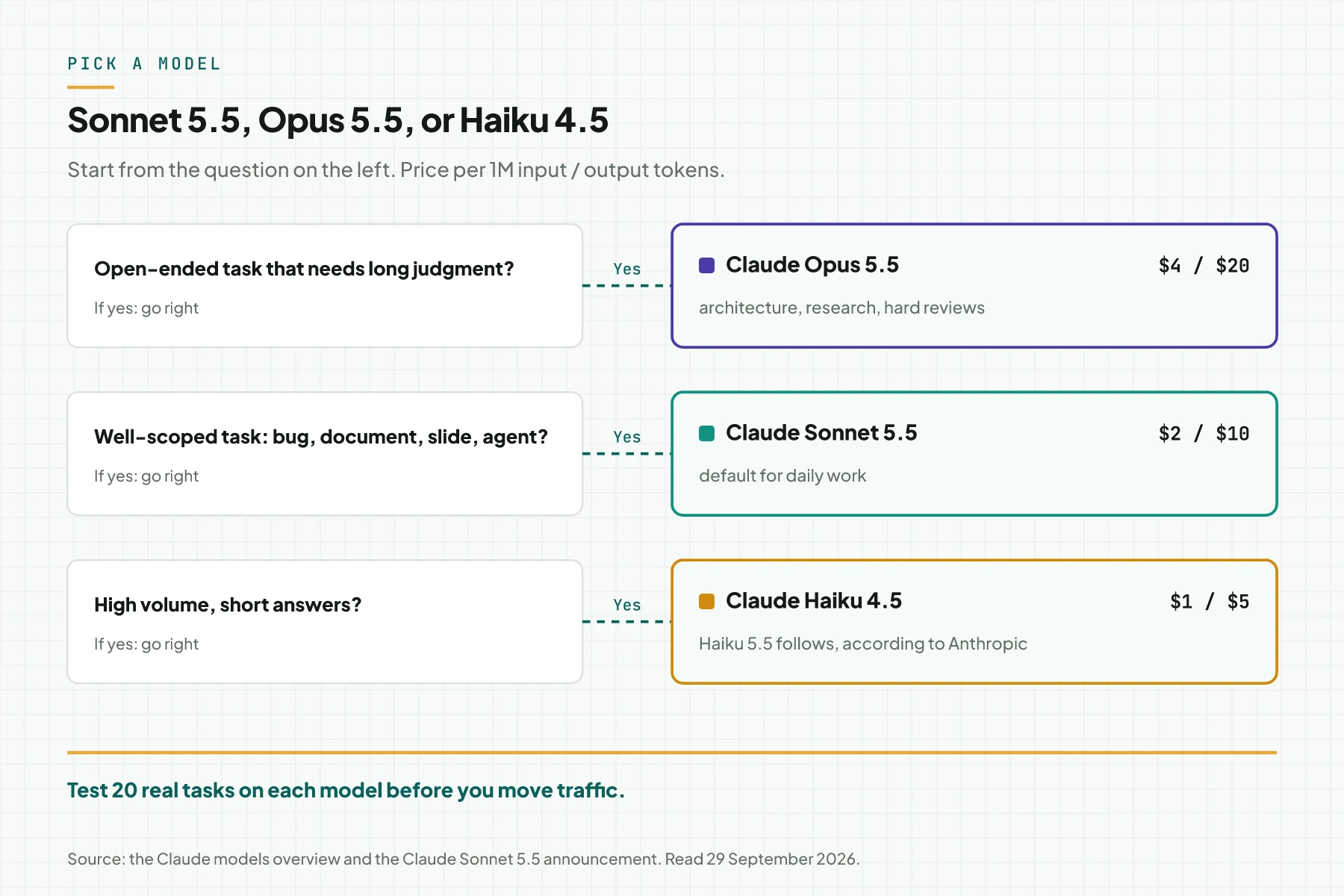Click the '$2 / $10' price
Viewport: 1344px width, 896px height.
1204,434
